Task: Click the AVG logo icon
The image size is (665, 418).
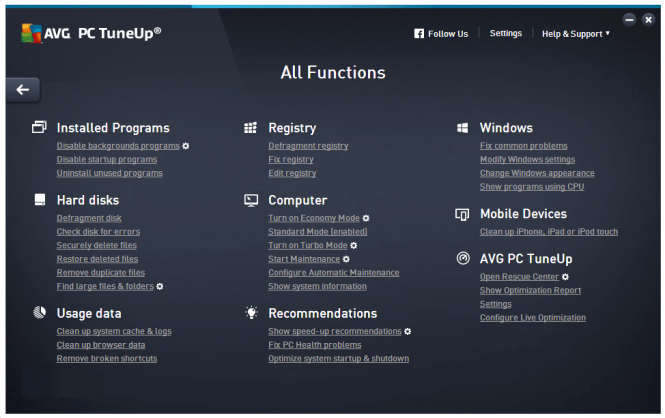Action: click(31, 33)
